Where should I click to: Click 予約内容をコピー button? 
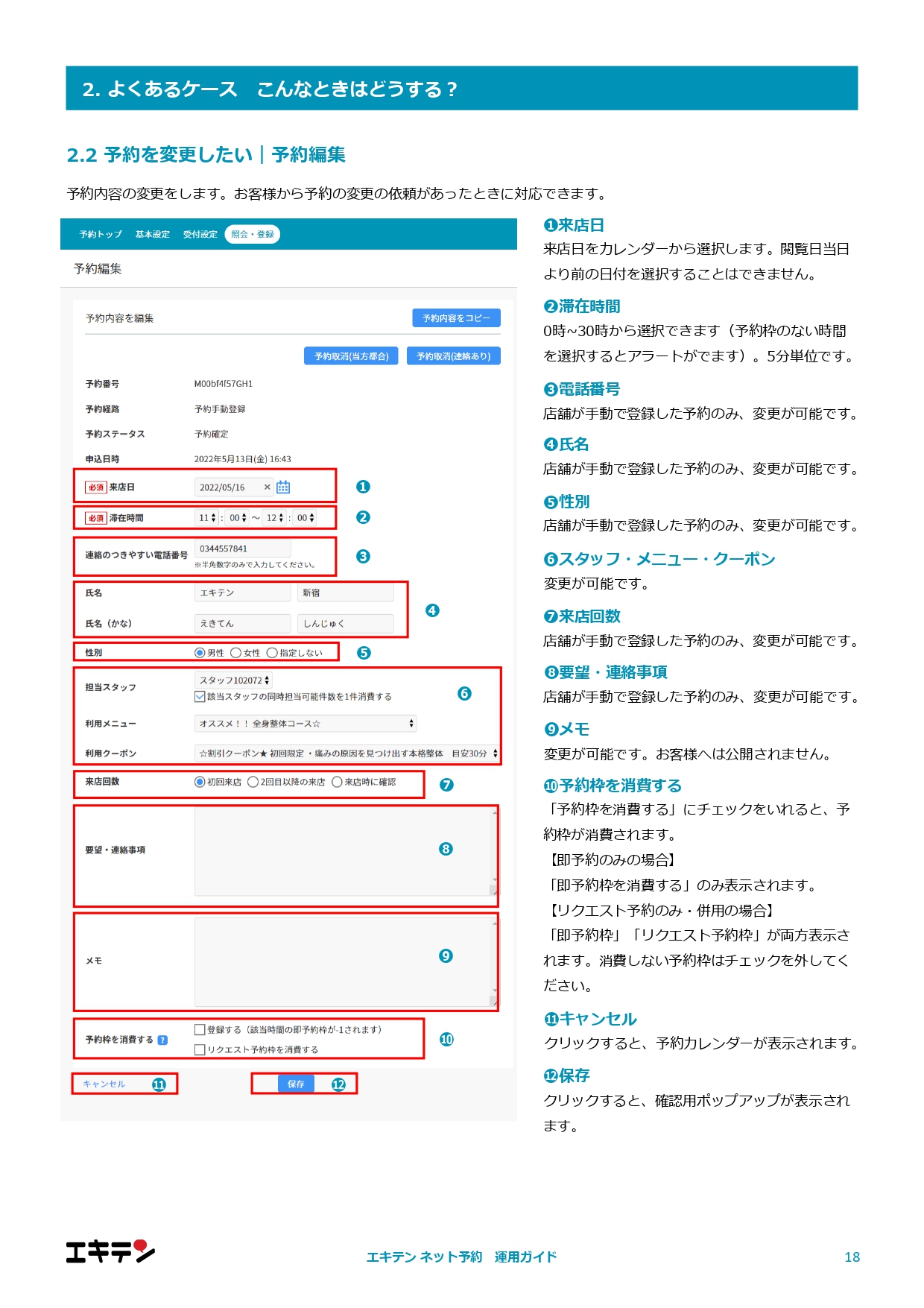click(x=456, y=318)
